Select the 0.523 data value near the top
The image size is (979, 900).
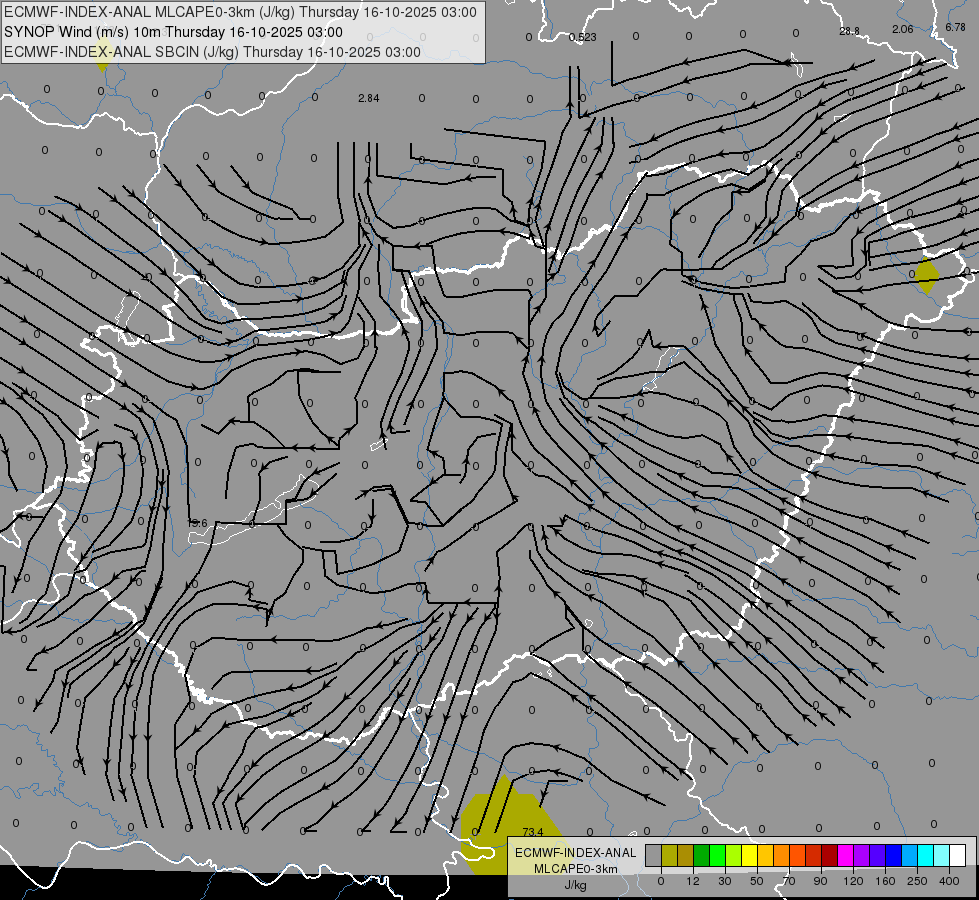pos(582,37)
